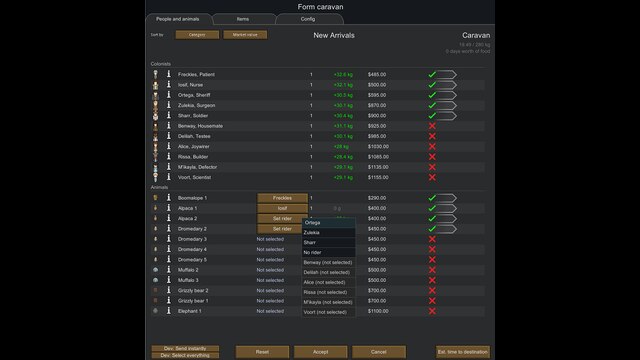Choose Sharr from the rider list
The image size is (640, 360).
[329, 242]
